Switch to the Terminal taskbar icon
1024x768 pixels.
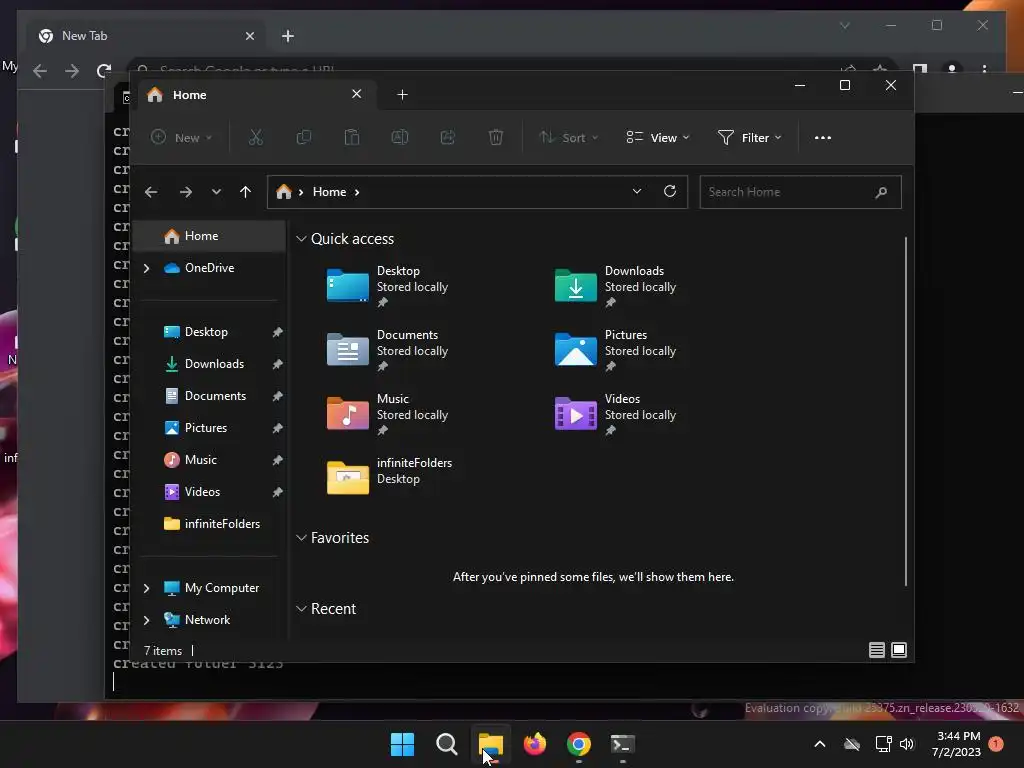[622, 744]
